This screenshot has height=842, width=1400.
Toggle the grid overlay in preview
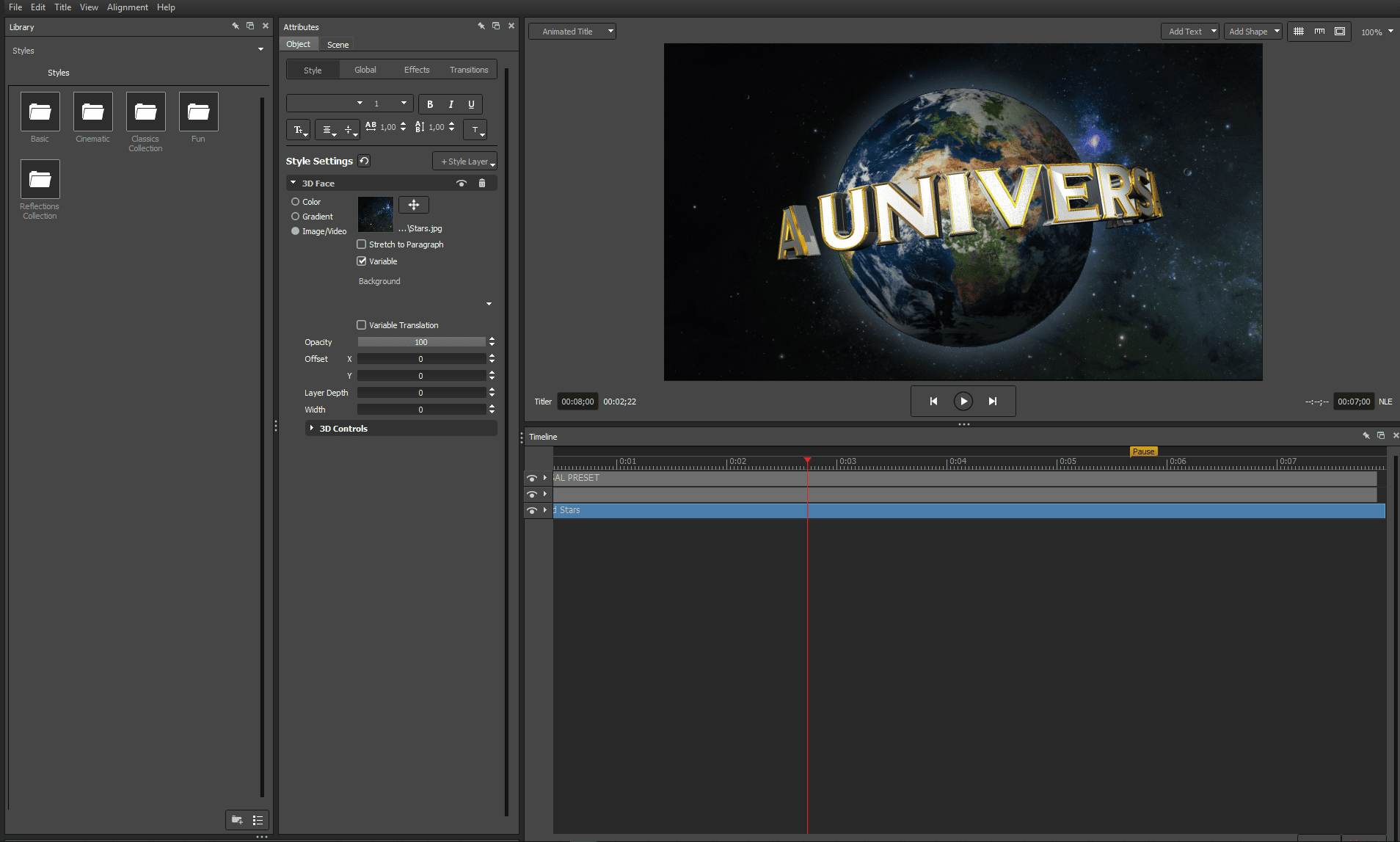point(1299,32)
